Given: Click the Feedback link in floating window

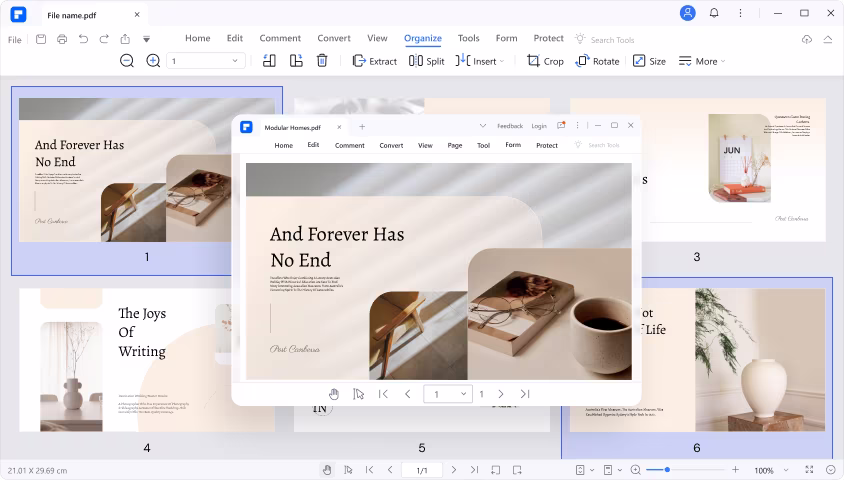Looking at the screenshot, I should pyautogui.click(x=510, y=126).
